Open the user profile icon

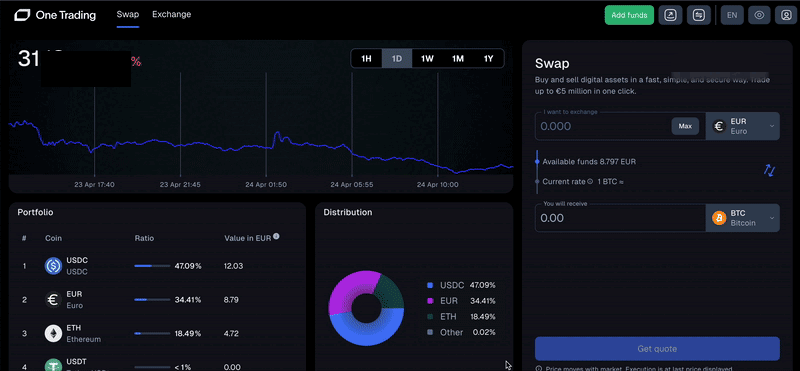(786, 15)
